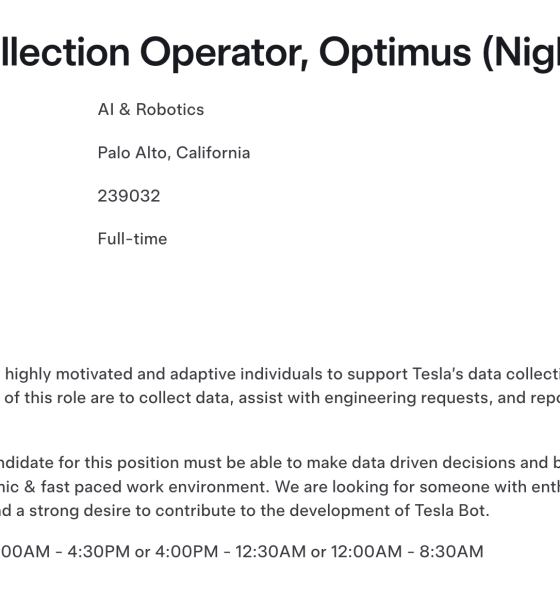
Task: Select the AI & Robotics category text
Action: (x=151, y=109)
